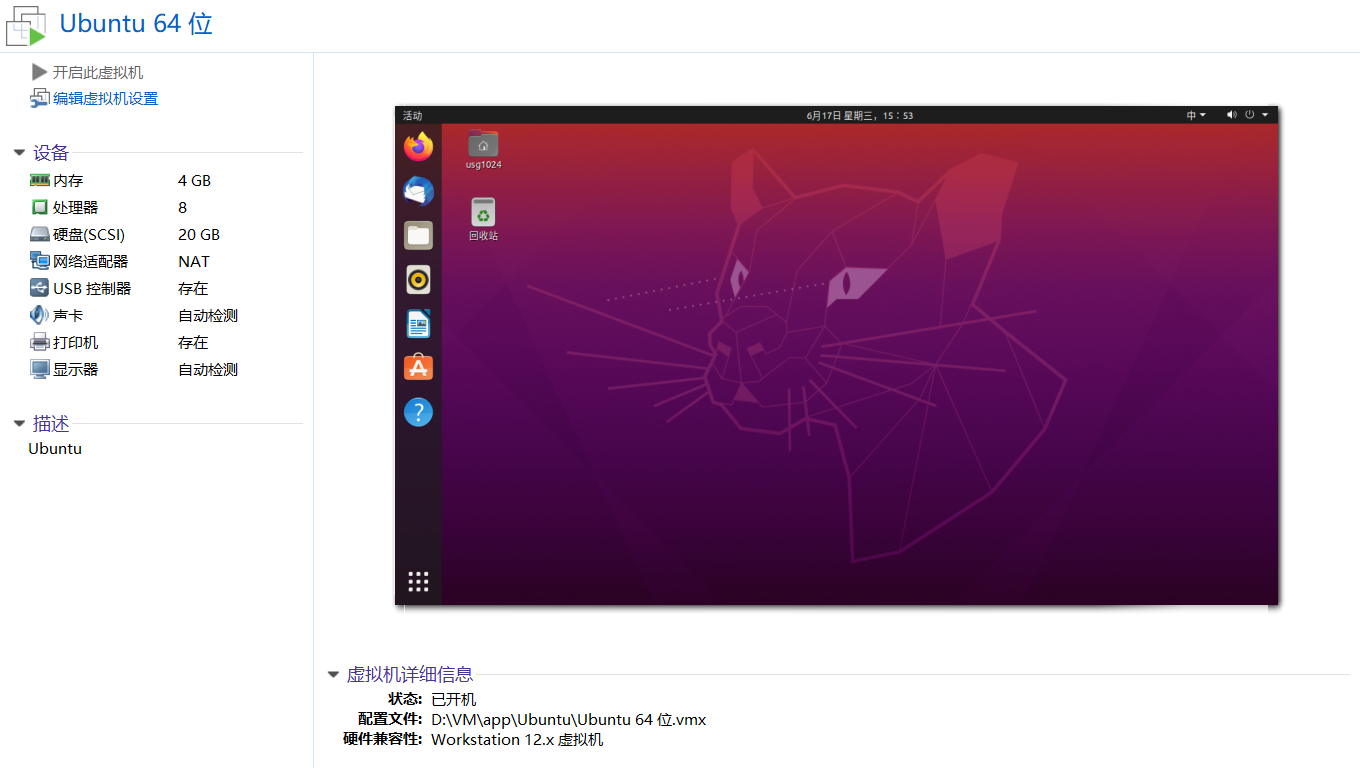Launch Thunderbird mail from the dock
The width and height of the screenshot is (1360, 768).
point(418,191)
